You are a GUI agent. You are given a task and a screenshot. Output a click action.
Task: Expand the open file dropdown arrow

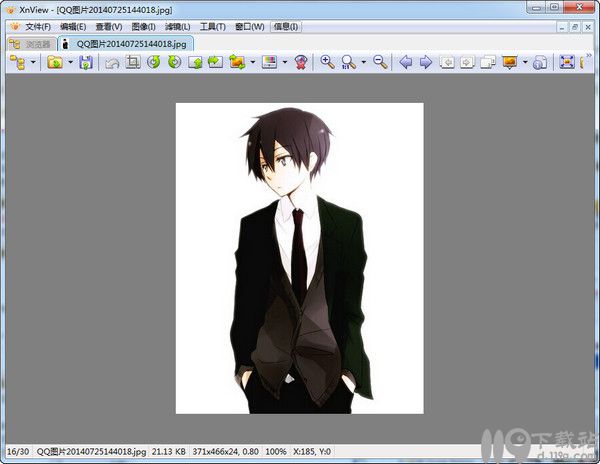tap(70, 62)
